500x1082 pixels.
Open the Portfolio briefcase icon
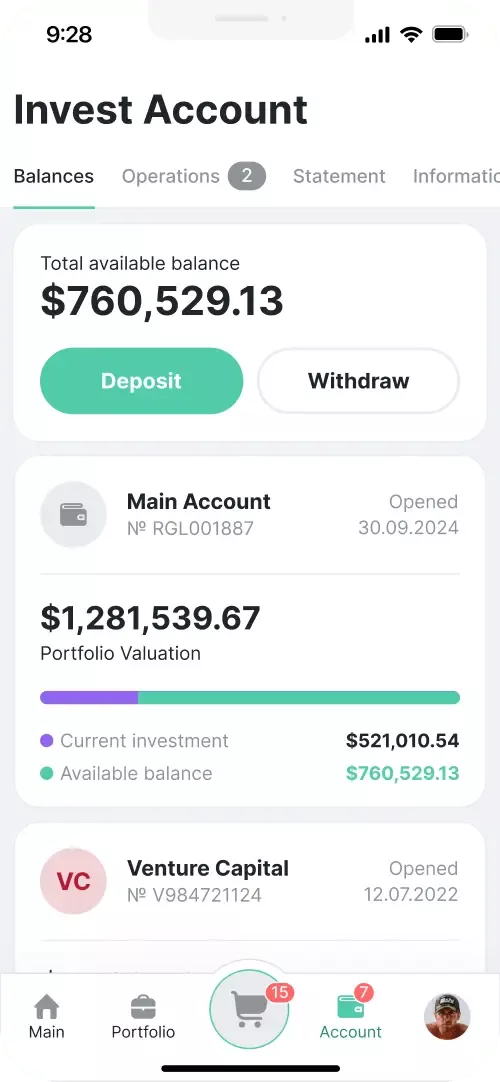coord(143,1007)
